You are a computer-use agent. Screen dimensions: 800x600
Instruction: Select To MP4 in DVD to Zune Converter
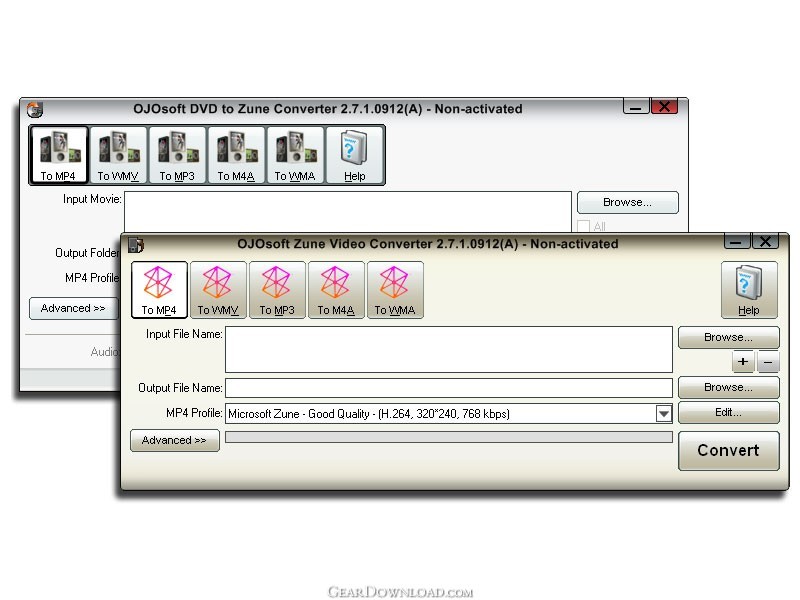[59, 155]
